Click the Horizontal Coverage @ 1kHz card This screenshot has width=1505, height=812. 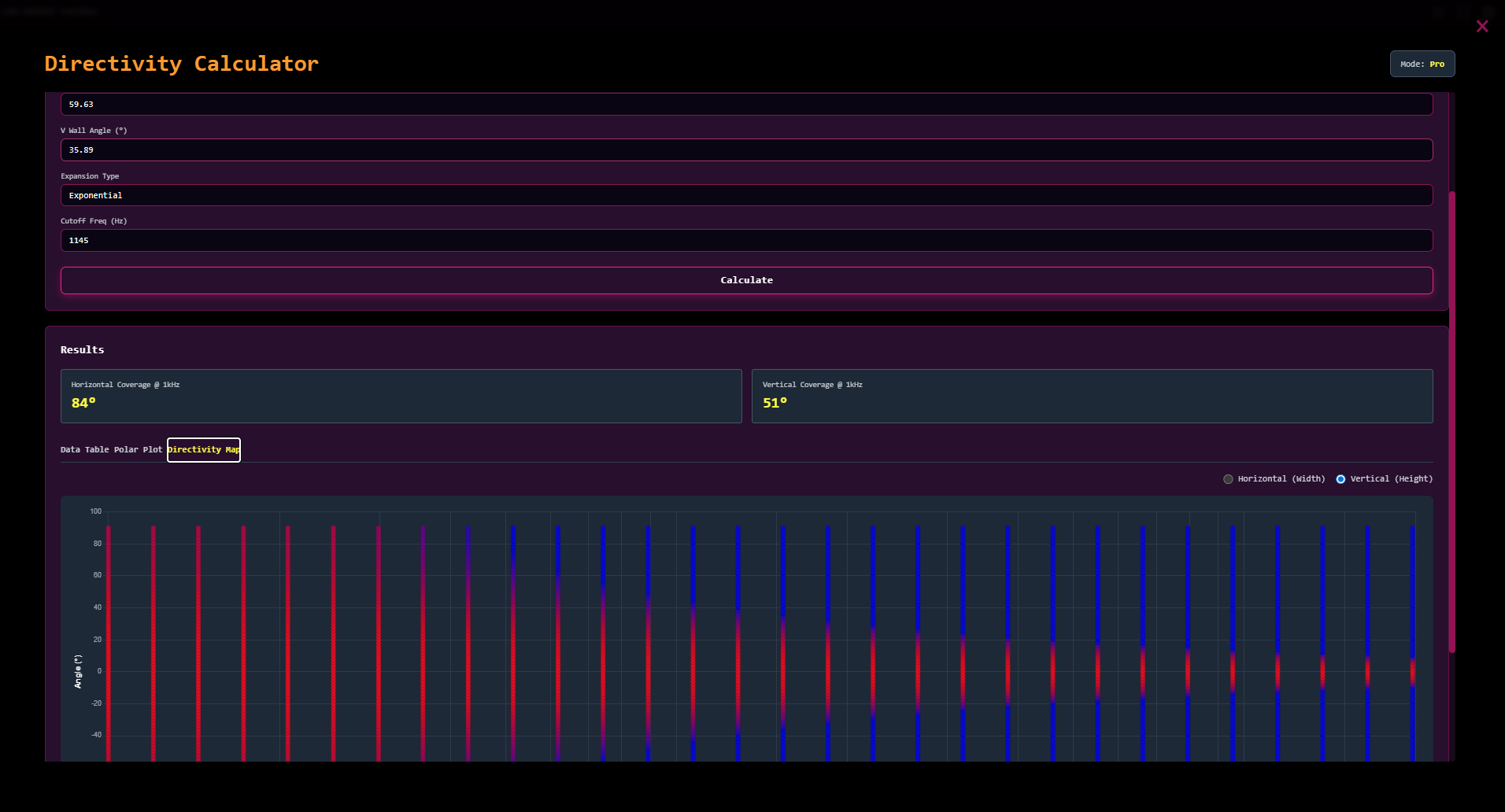pyautogui.click(x=401, y=396)
